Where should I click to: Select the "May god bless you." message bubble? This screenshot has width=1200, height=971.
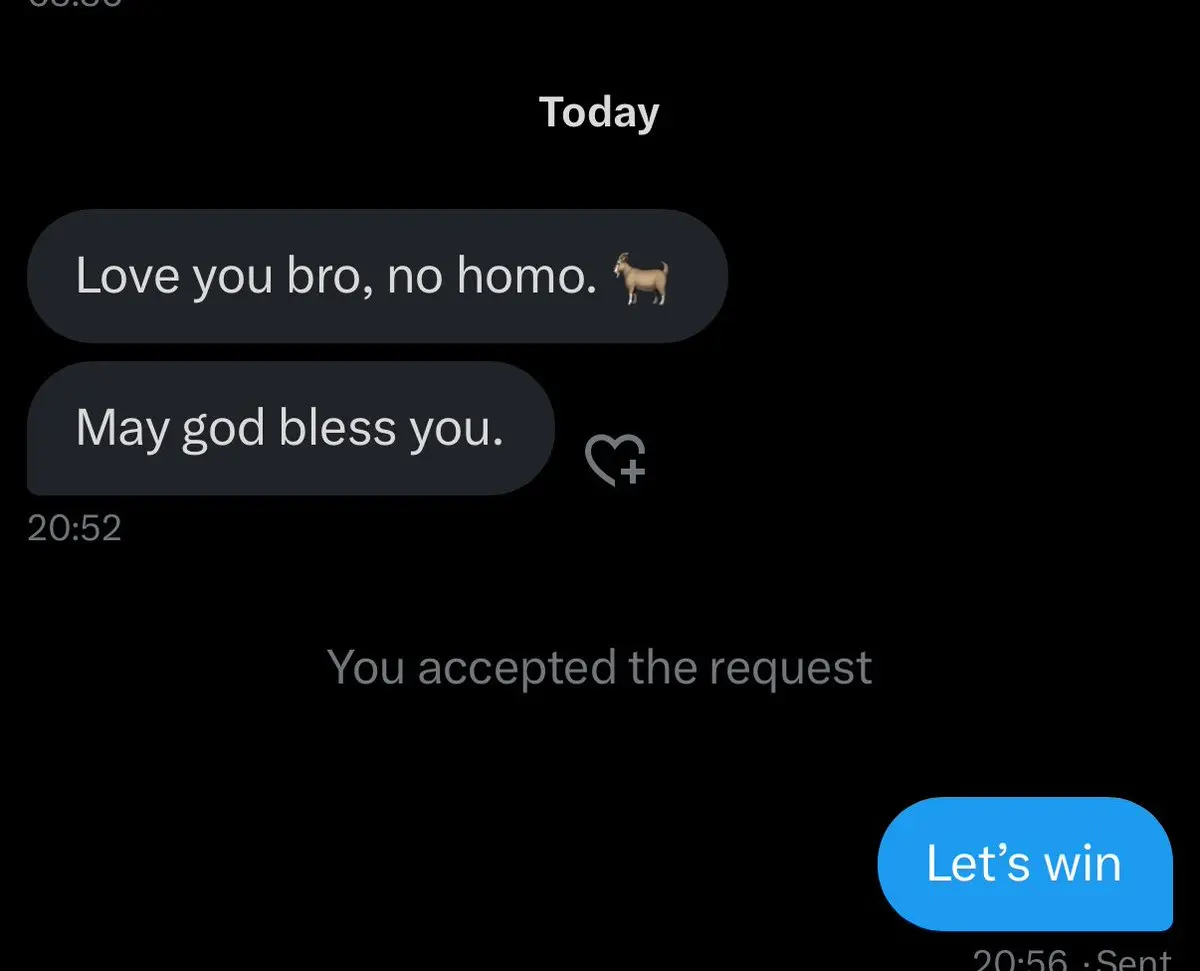[290, 428]
